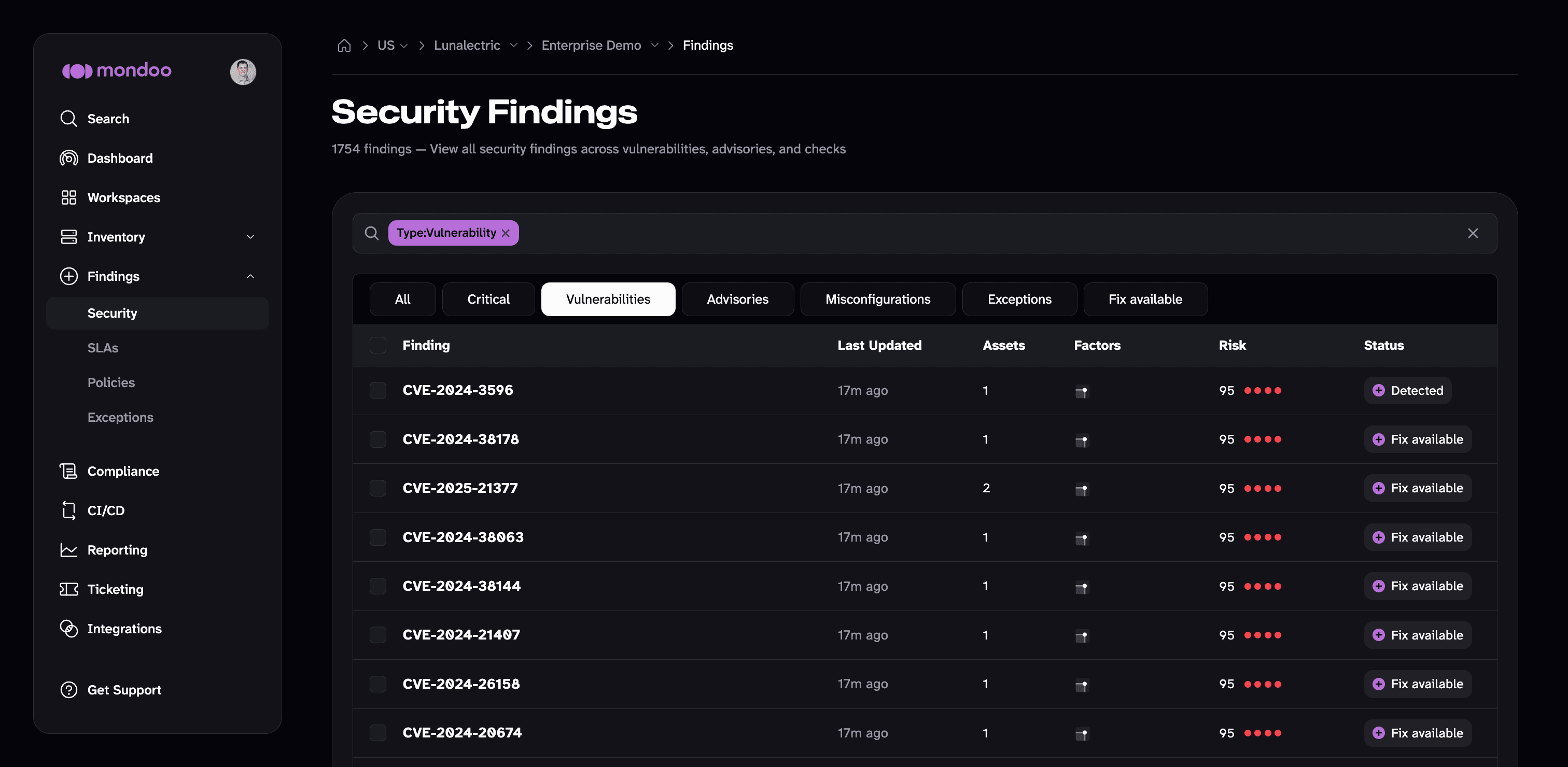Click the magnifier icon in filter bar

371,233
